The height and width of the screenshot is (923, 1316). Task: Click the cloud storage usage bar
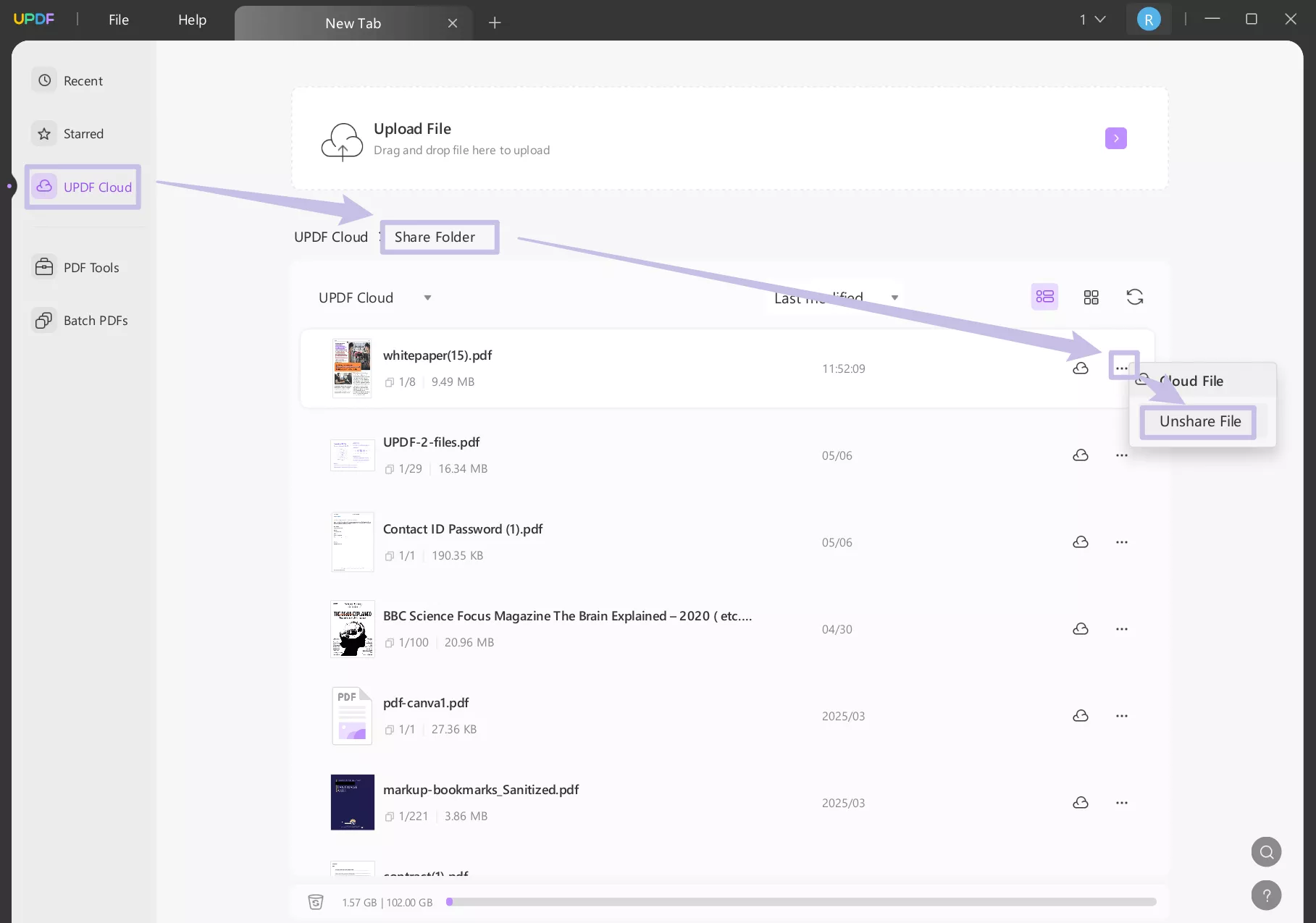(x=801, y=902)
